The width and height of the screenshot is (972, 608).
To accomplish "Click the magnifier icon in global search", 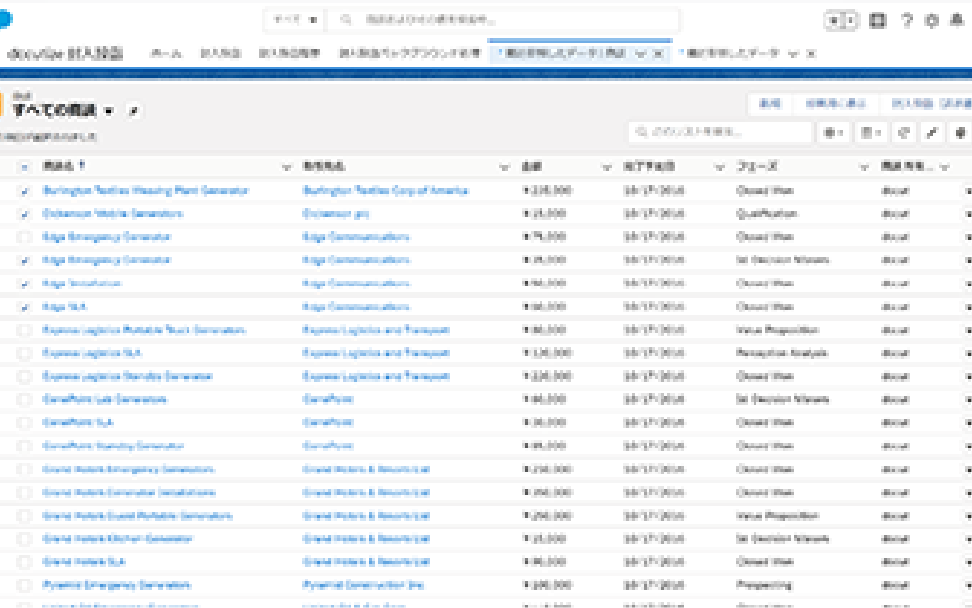I will (346, 20).
